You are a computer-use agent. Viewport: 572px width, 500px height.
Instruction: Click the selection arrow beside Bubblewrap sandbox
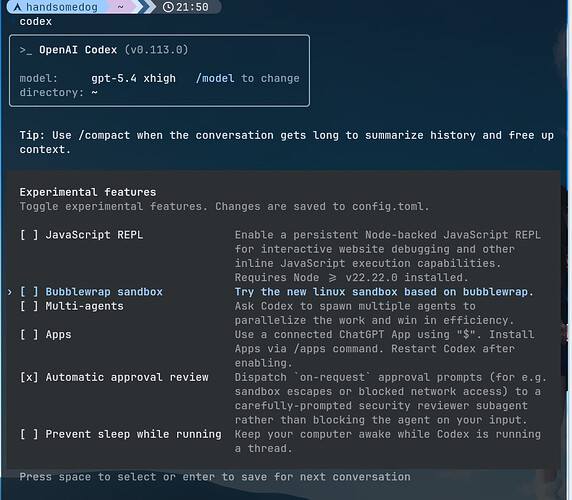pyautogui.click(x=10, y=292)
